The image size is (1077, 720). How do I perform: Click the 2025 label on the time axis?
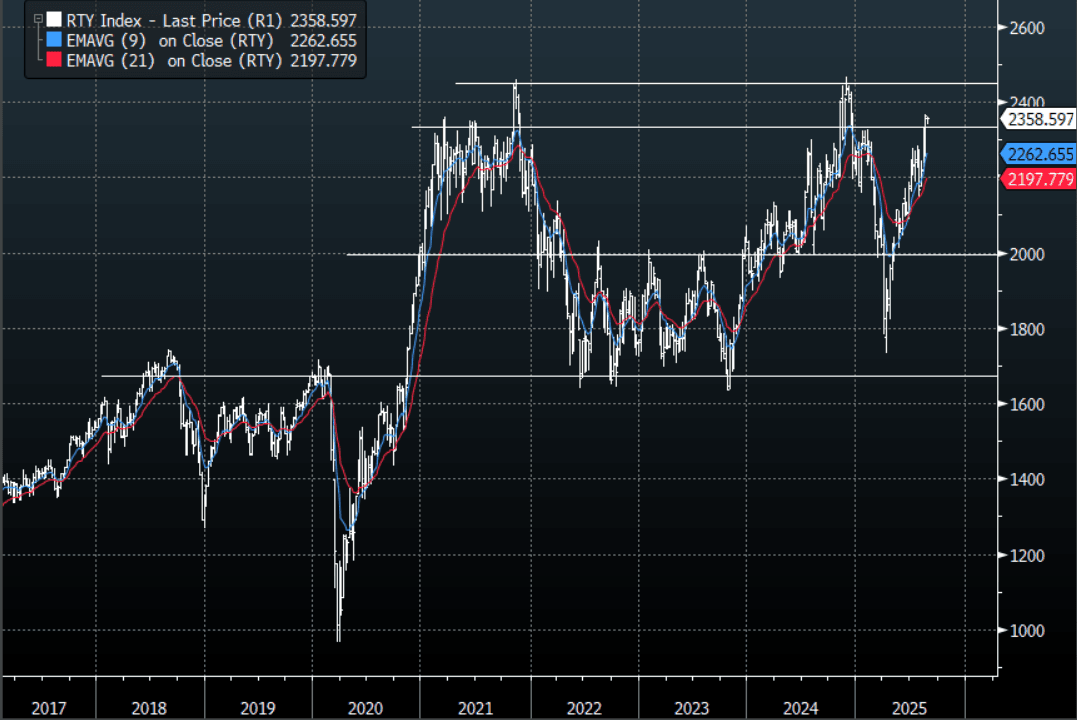click(x=908, y=708)
